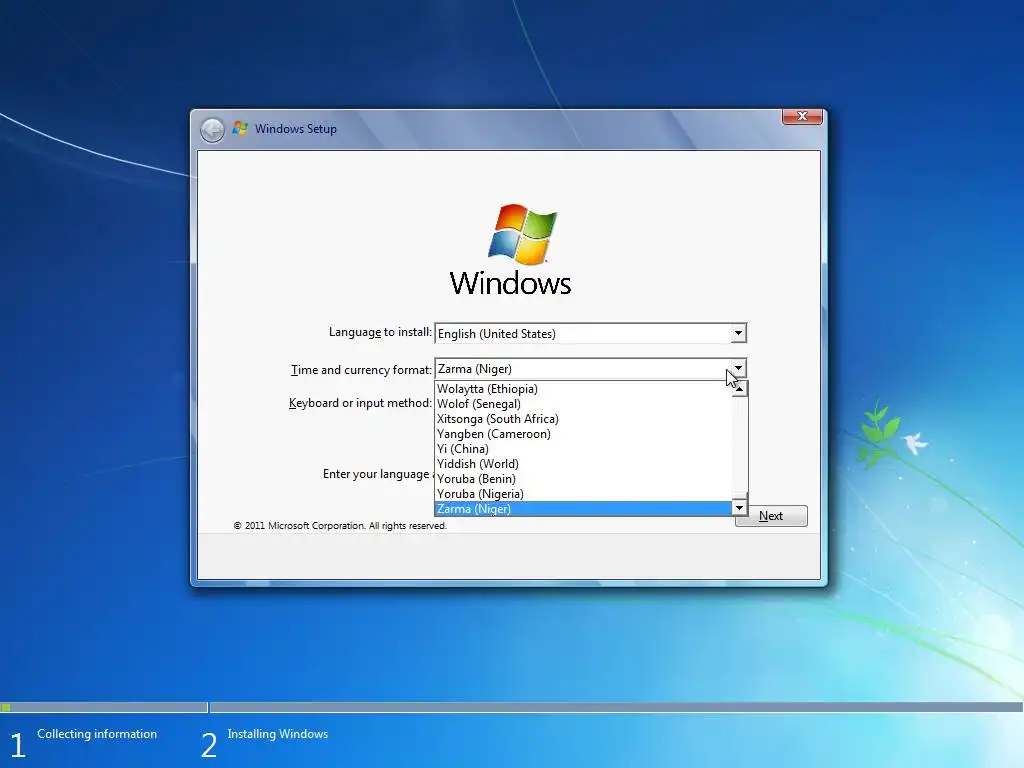
Task: Open the Language to install dropdown
Action: [738, 333]
